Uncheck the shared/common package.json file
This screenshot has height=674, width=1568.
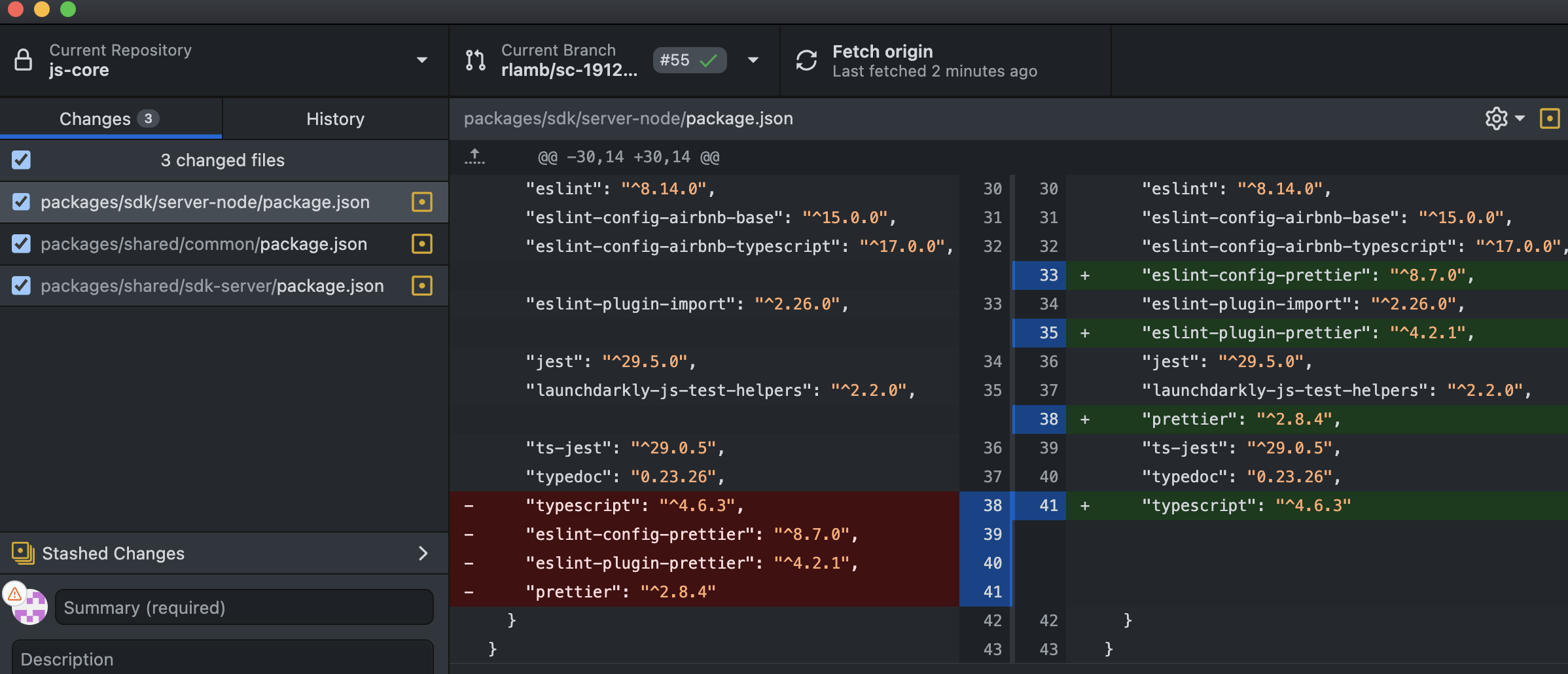coord(22,244)
